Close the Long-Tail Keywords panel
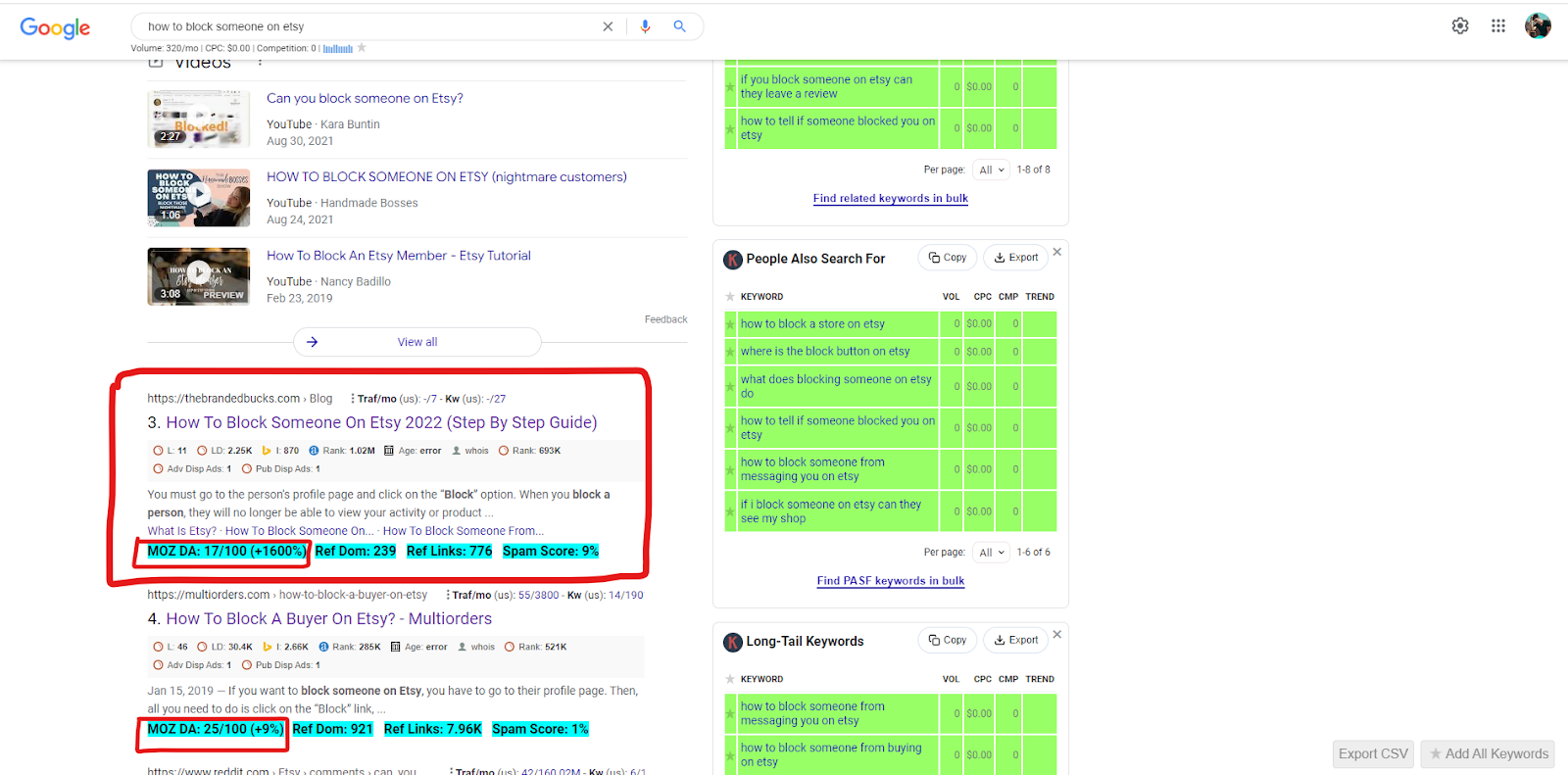 (1057, 634)
